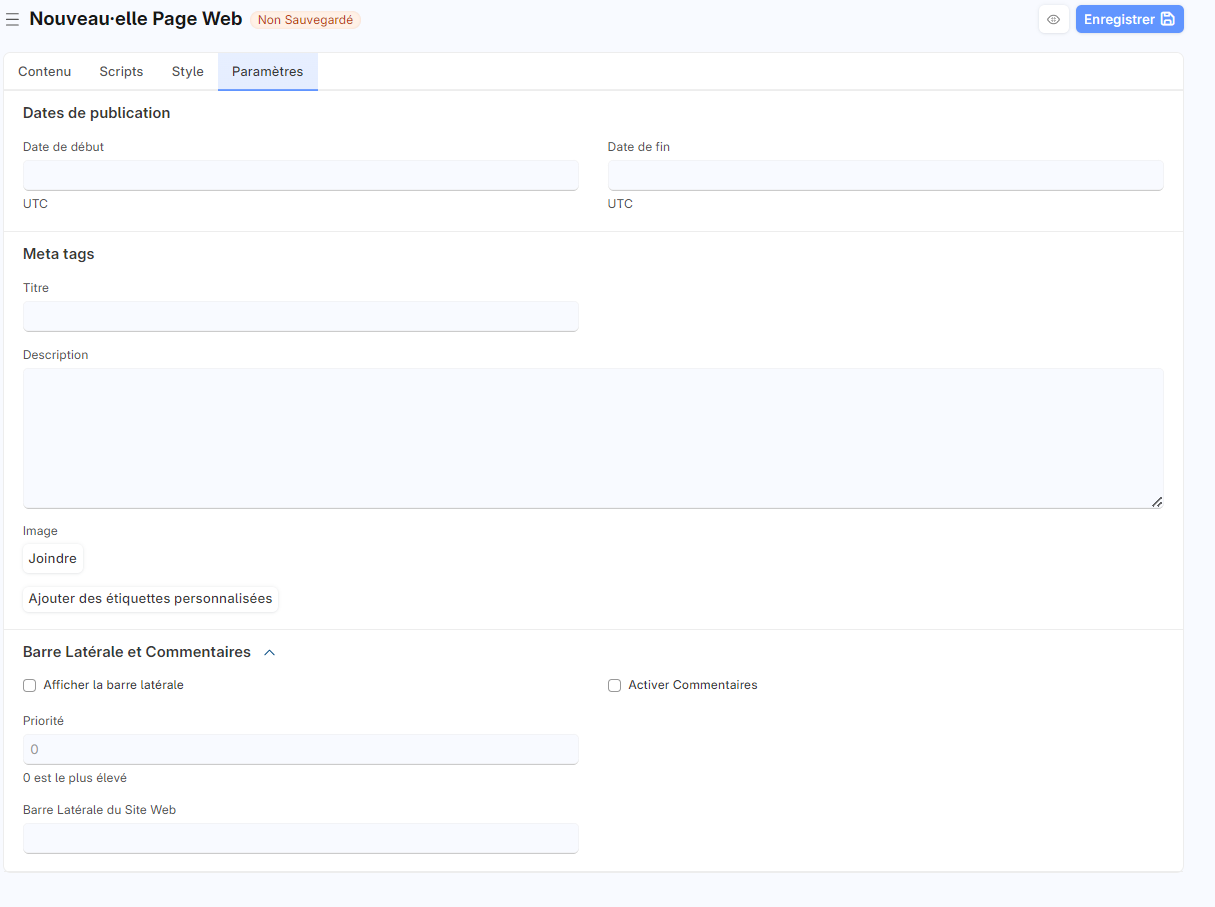Select the Paramètres tab
Image resolution: width=1215 pixels, height=907 pixels.
coord(267,72)
